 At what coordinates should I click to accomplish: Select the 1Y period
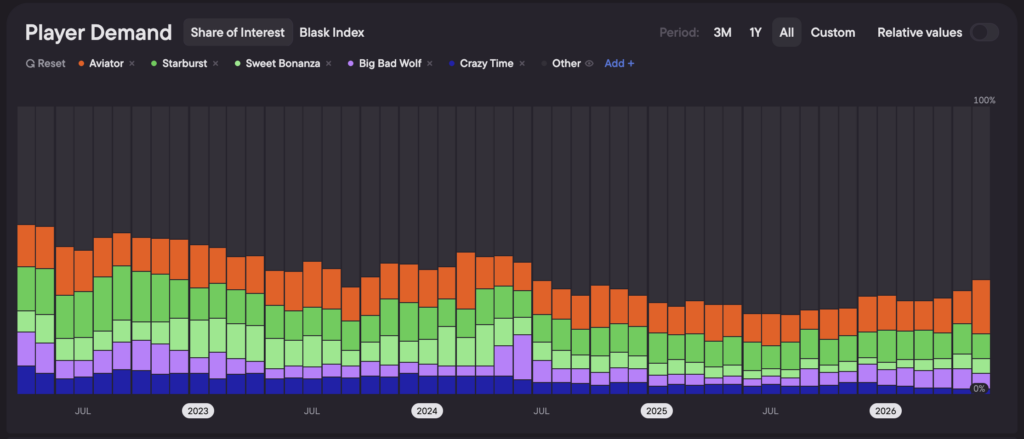pyautogui.click(x=755, y=32)
